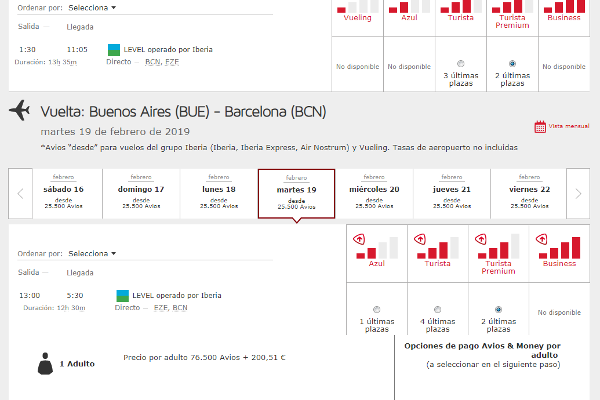Click the LEVEL logo on the 13:00 departure flight
The image size is (600, 400).
(122, 296)
